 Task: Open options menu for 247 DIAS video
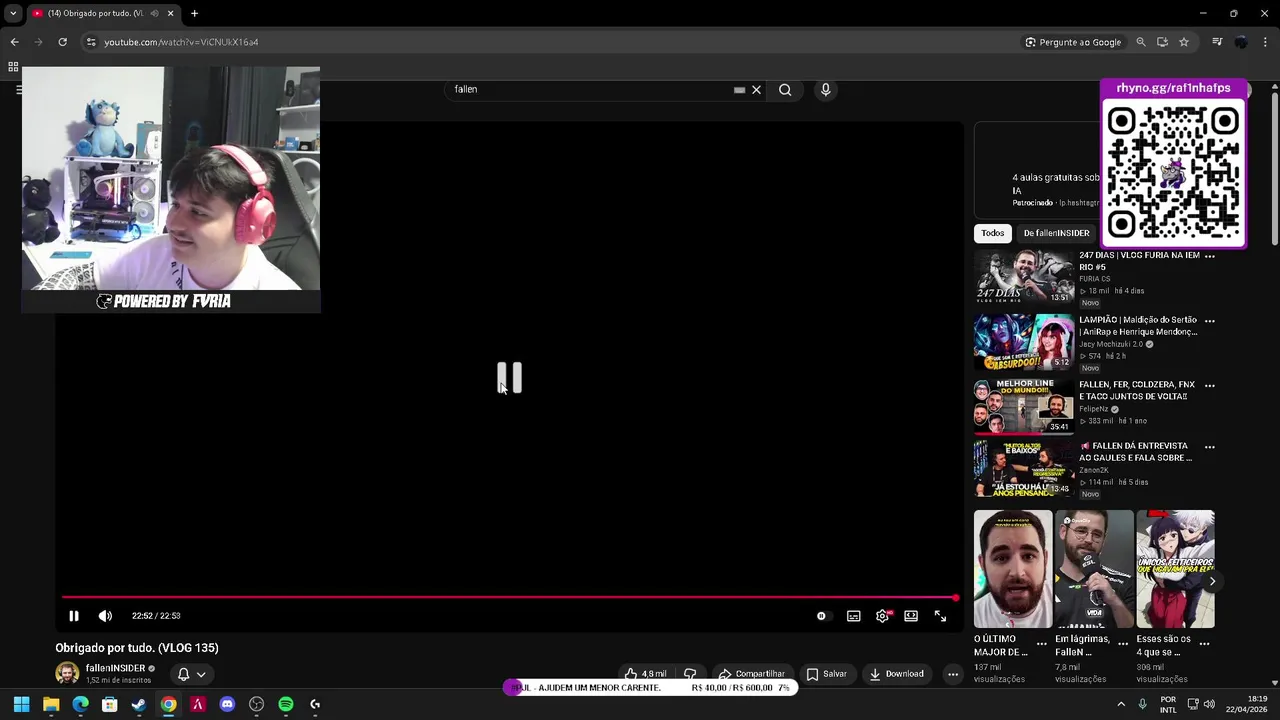click(x=1209, y=256)
